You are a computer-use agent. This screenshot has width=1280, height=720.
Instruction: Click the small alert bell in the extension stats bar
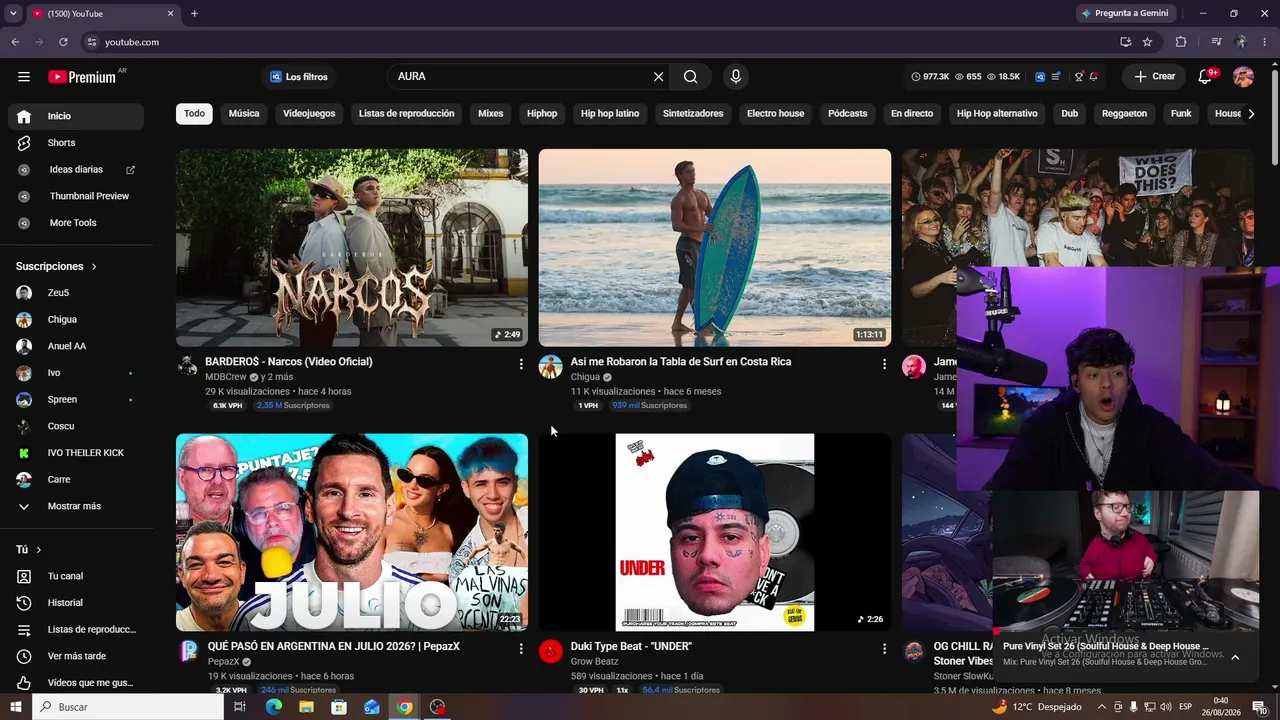[x=1094, y=77]
